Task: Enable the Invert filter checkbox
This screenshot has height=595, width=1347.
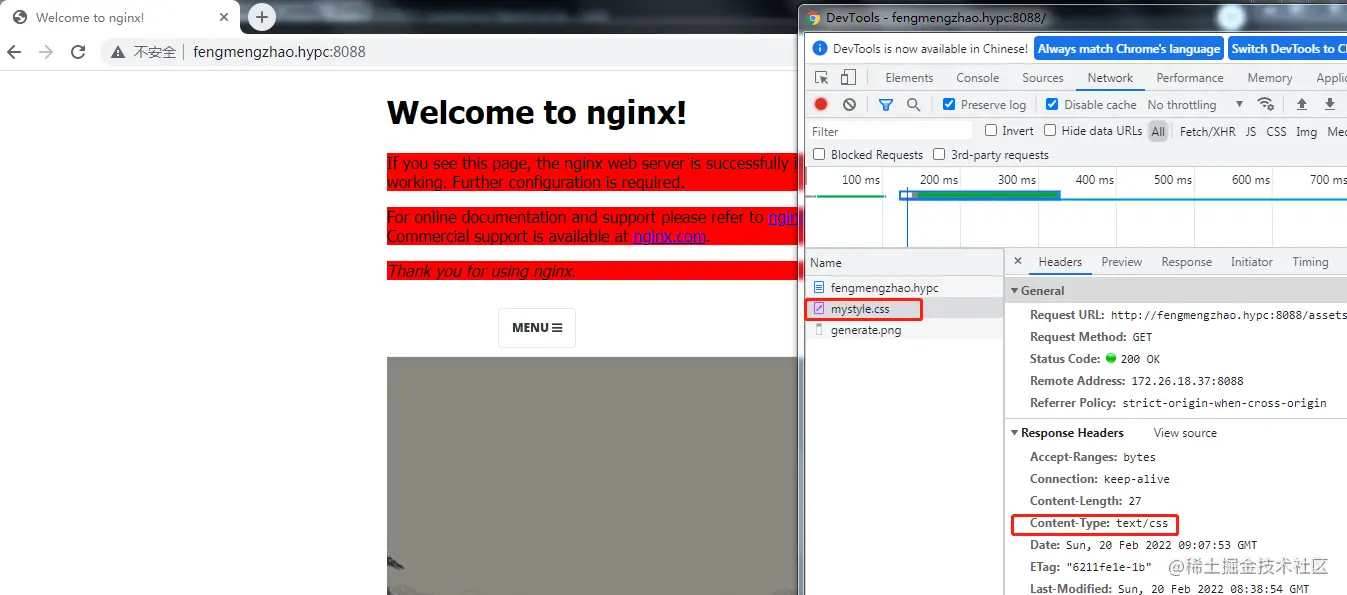Action: click(991, 130)
